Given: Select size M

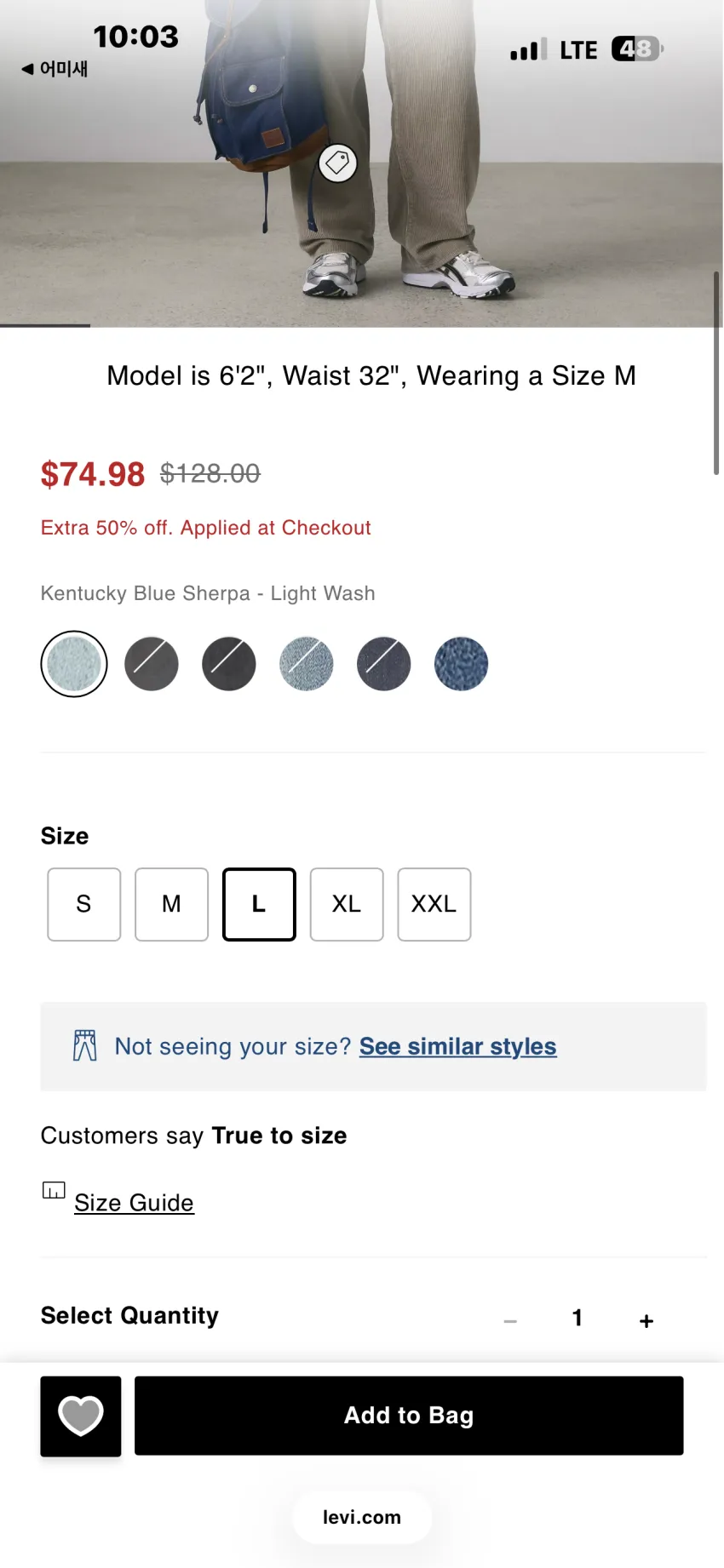Looking at the screenshot, I should (x=171, y=904).
